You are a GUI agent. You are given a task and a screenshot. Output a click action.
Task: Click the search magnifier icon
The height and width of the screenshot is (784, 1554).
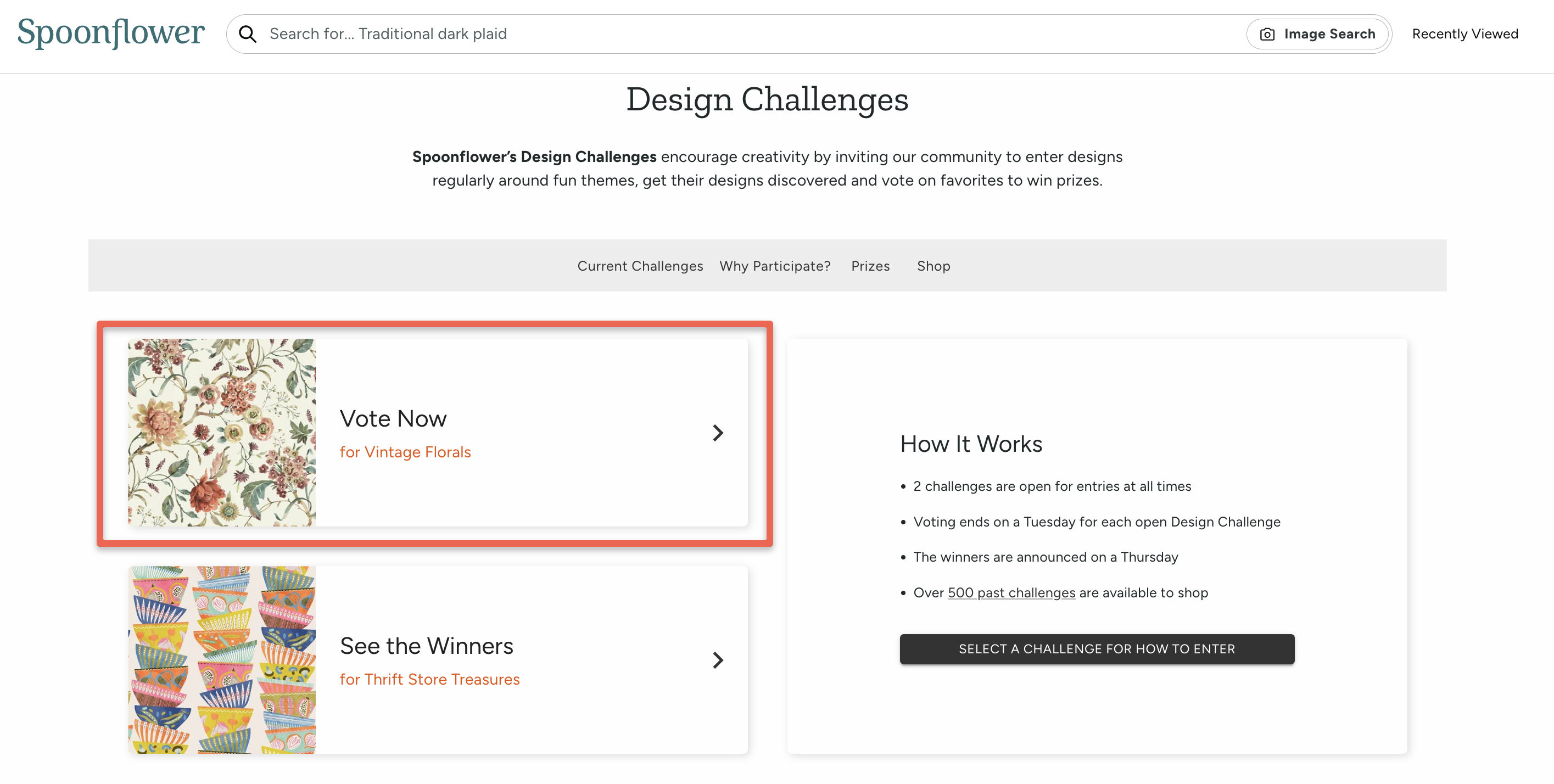(x=248, y=34)
